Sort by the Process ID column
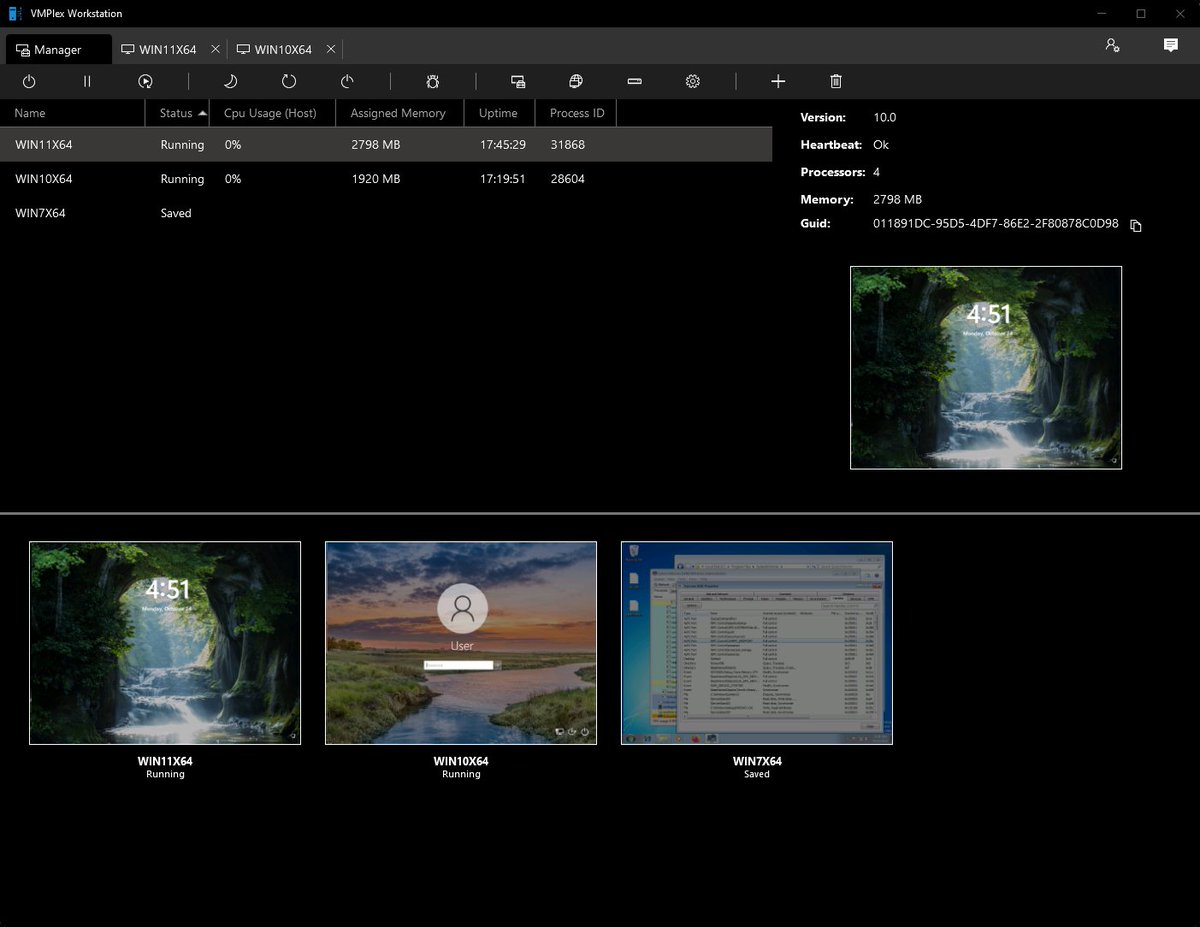Image resolution: width=1200 pixels, height=927 pixels. [x=577, y=113]
